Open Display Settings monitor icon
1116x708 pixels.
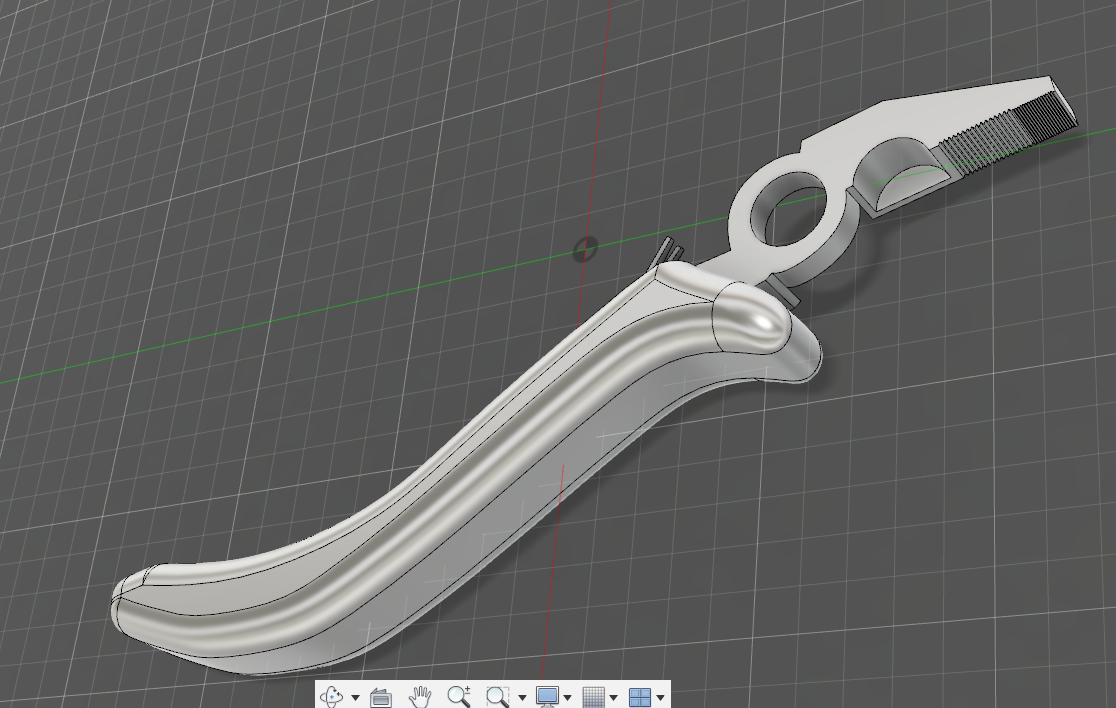[547, 696]
